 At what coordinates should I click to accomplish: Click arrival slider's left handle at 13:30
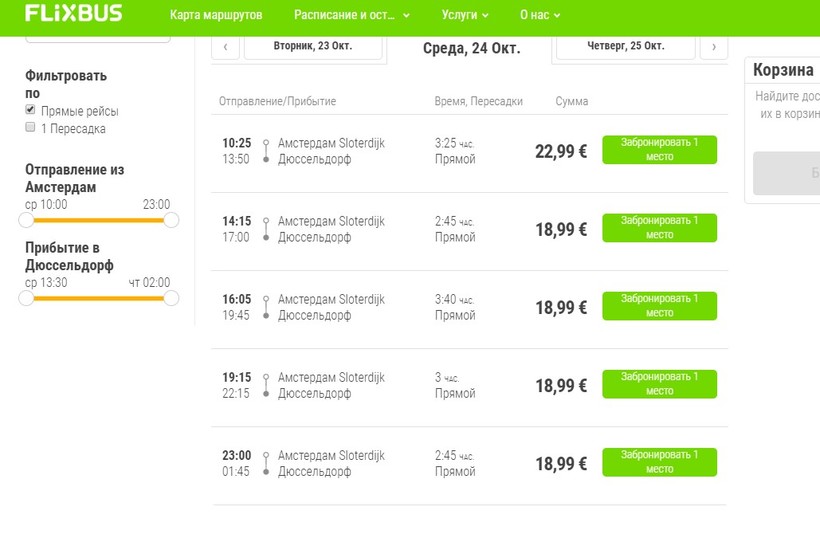pos(27,298)
